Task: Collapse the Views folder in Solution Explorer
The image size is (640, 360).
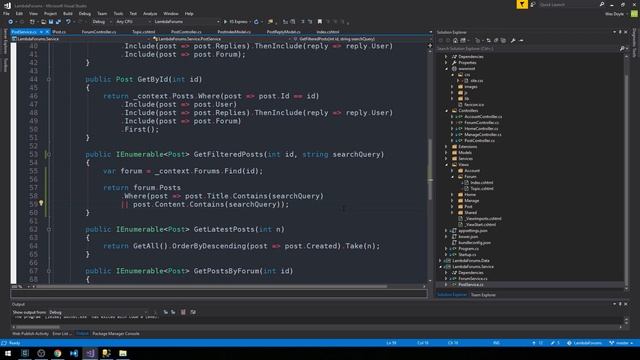Action: pos(447,164)
